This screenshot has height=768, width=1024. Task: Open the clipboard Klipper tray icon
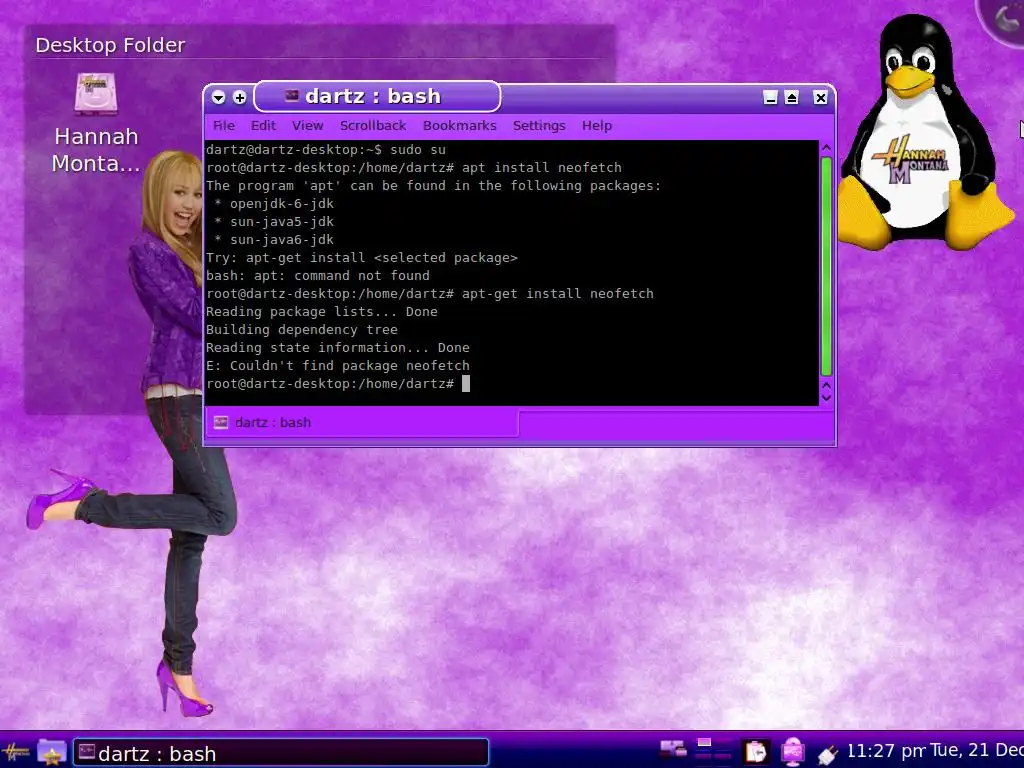[x=756, y=752]
